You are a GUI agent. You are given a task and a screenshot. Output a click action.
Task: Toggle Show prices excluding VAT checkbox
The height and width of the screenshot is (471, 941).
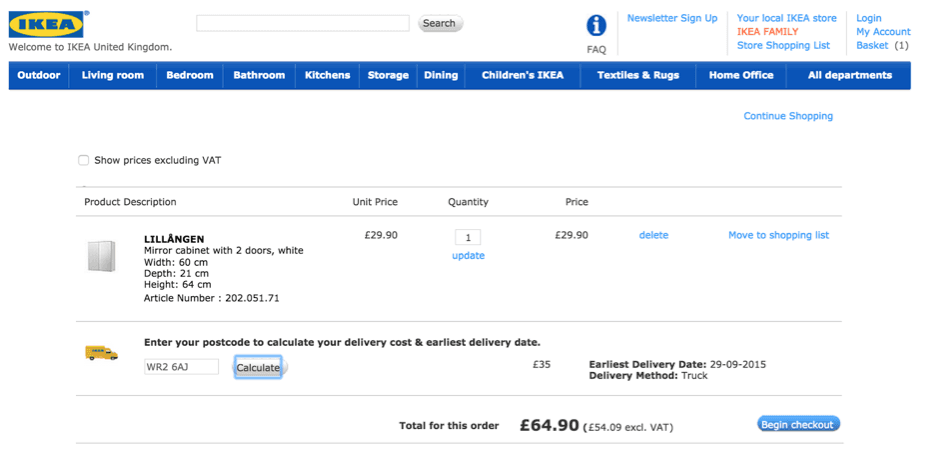[83, 160]
